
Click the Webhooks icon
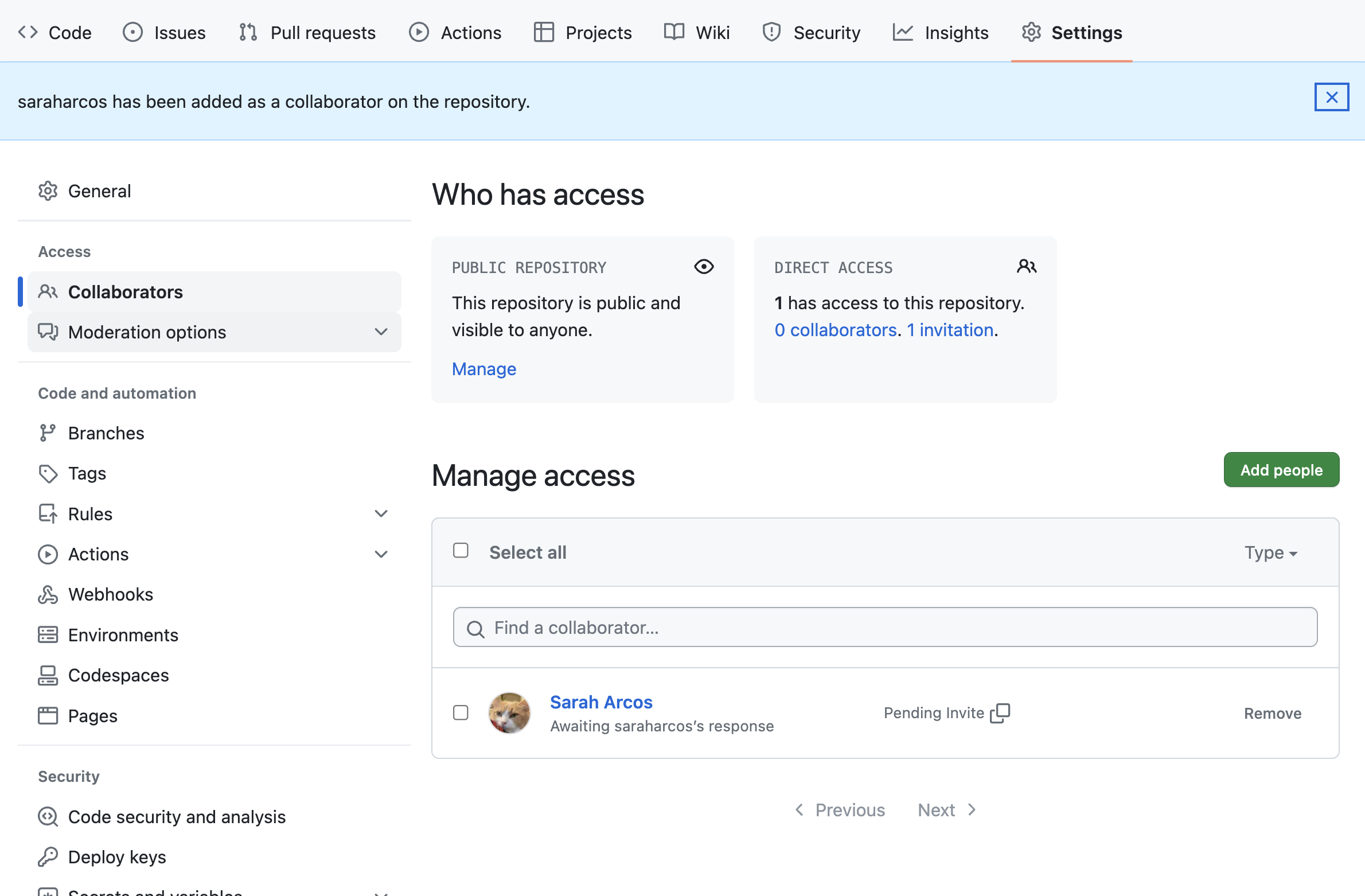click(48, 595)
